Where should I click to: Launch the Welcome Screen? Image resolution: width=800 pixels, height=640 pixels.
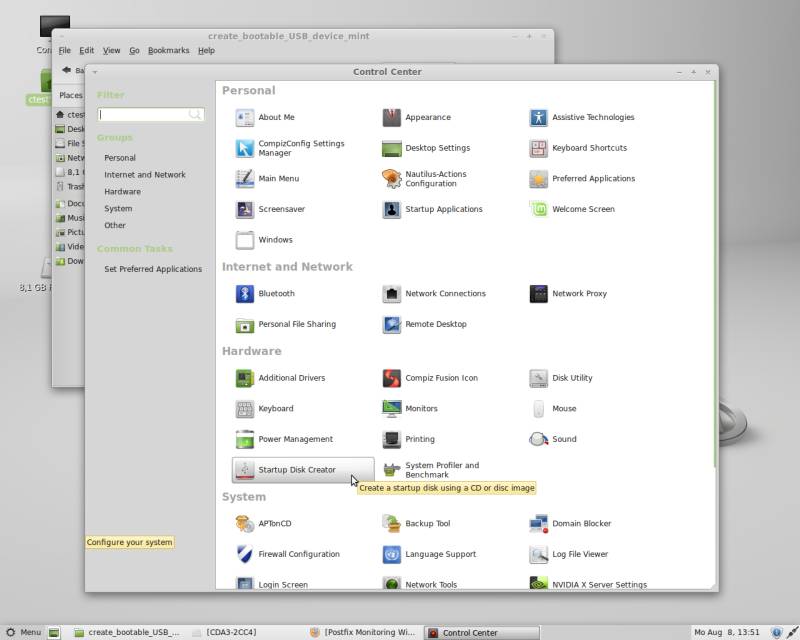click(572, 209)
